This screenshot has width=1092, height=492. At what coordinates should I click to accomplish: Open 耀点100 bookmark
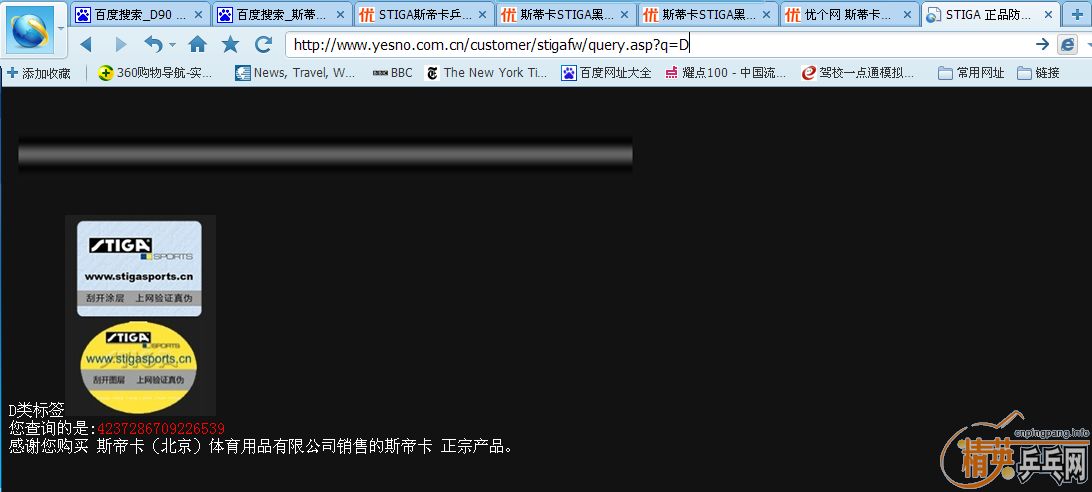tap(726, 72)
